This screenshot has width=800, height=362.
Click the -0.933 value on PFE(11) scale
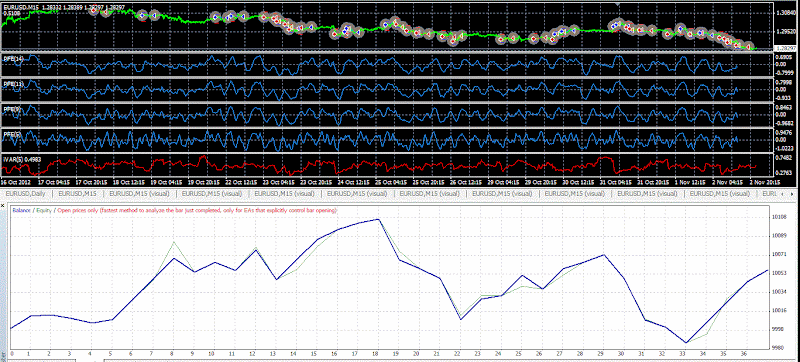click(x=782, y=97)
